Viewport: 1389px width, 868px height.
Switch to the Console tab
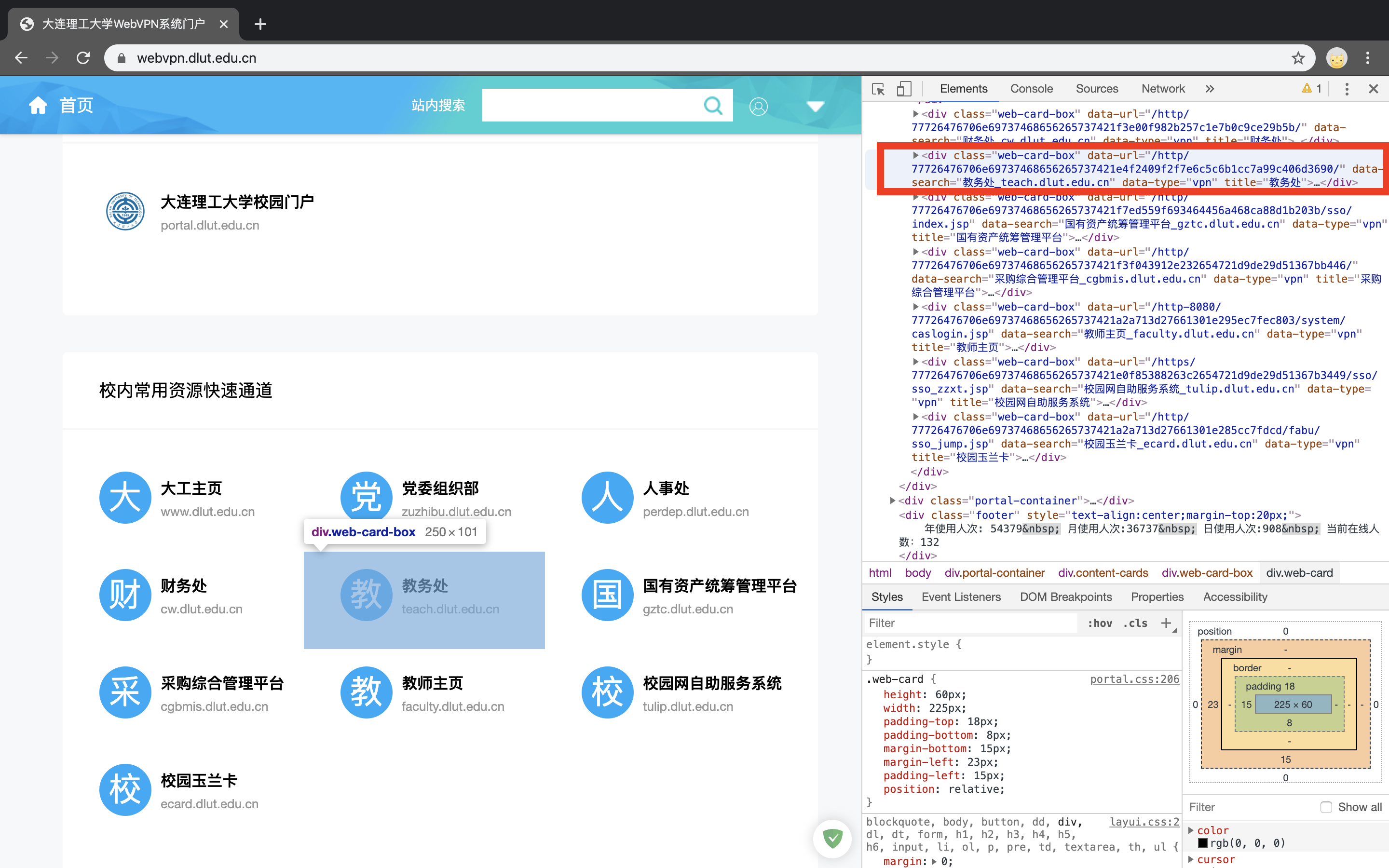(x=1032, y=89)
